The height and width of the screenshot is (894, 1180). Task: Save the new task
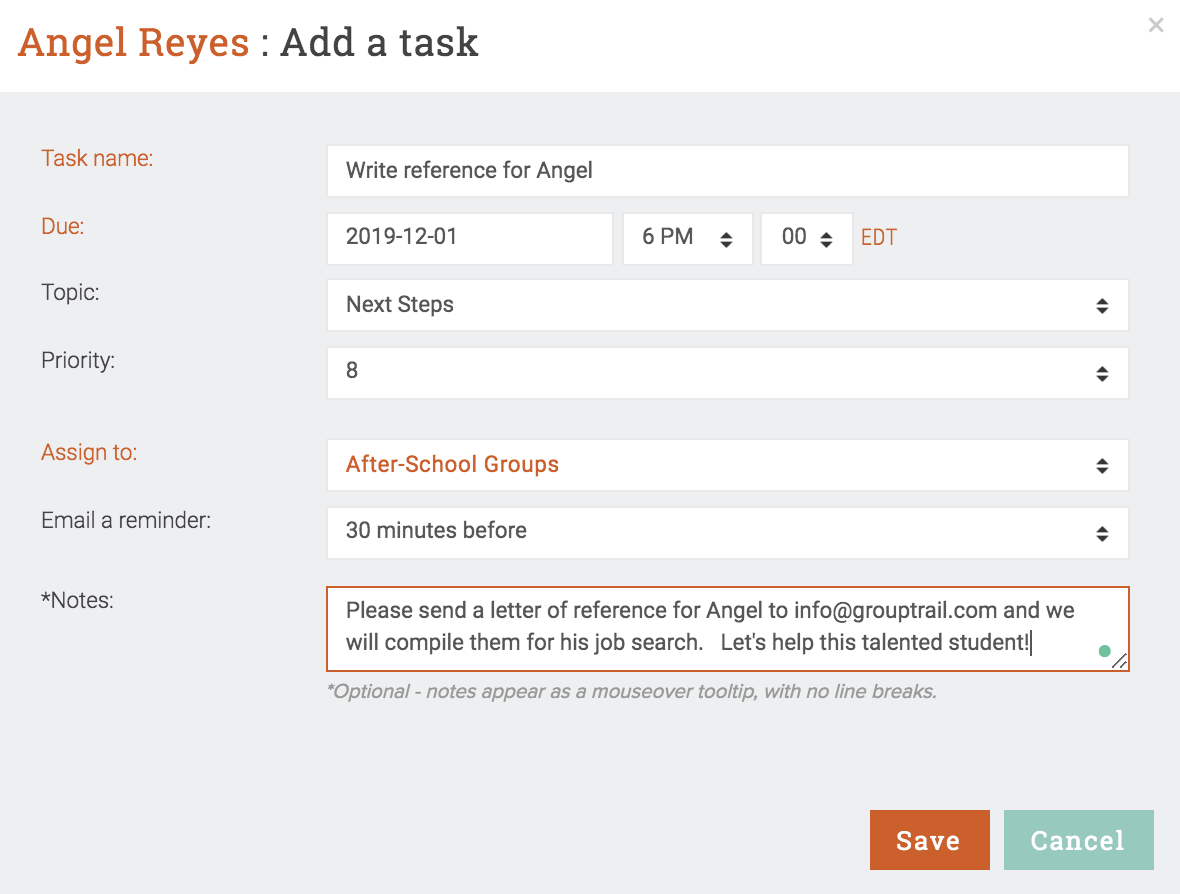[929, 840]
